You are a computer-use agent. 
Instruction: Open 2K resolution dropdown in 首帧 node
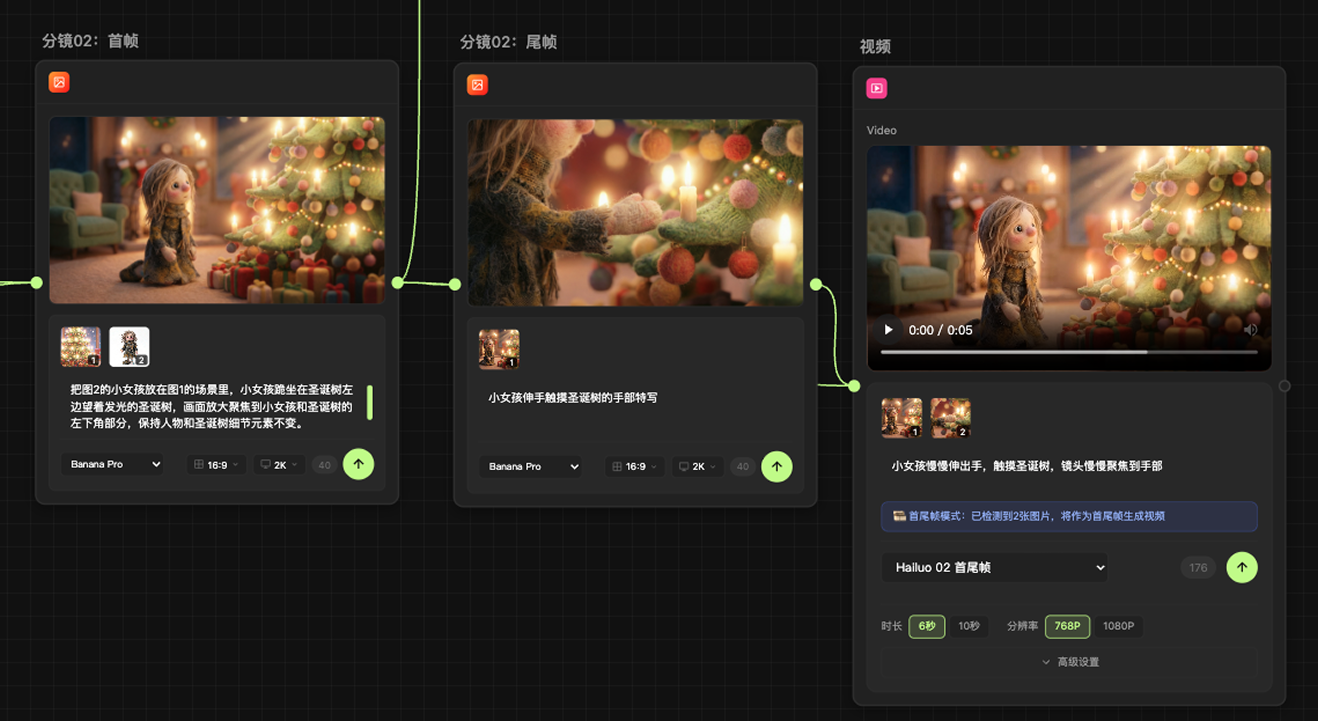coord(279,465)
